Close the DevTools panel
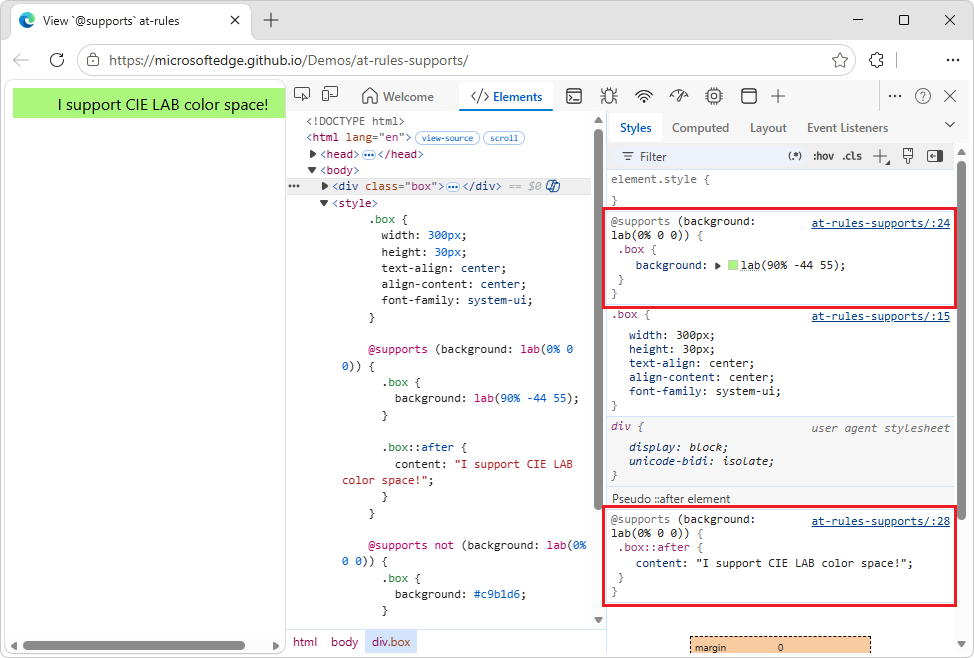Viewport: 974px width, 658px height. (950, 96)
